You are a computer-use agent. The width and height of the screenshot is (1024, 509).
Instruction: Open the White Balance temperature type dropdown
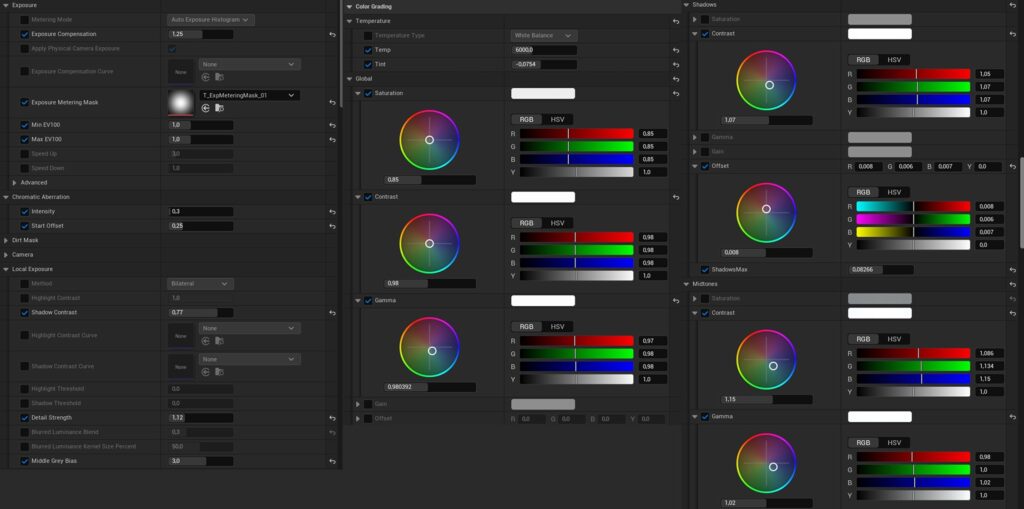(x=544, y=35)
